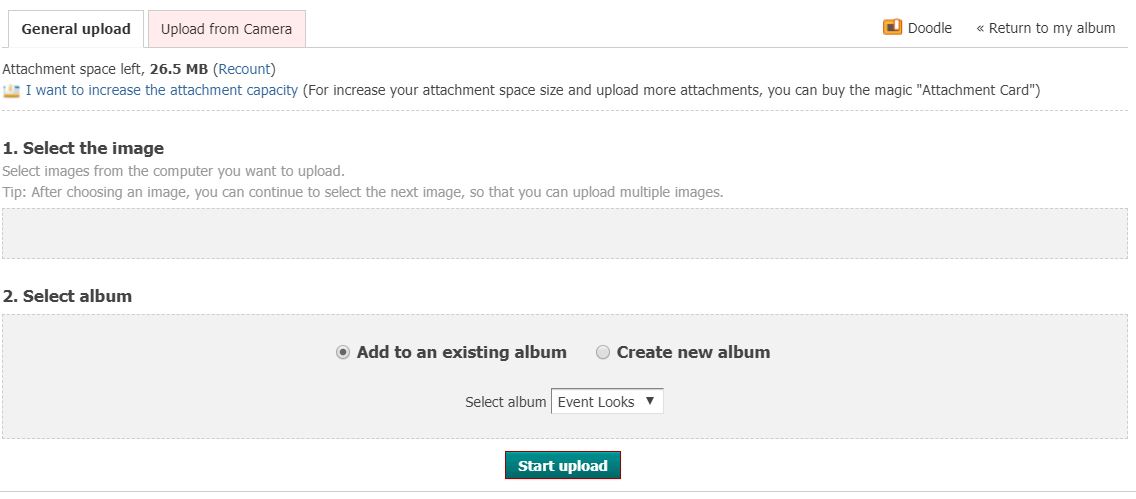Click the album dropdown arrow

[x=649, y=402]
